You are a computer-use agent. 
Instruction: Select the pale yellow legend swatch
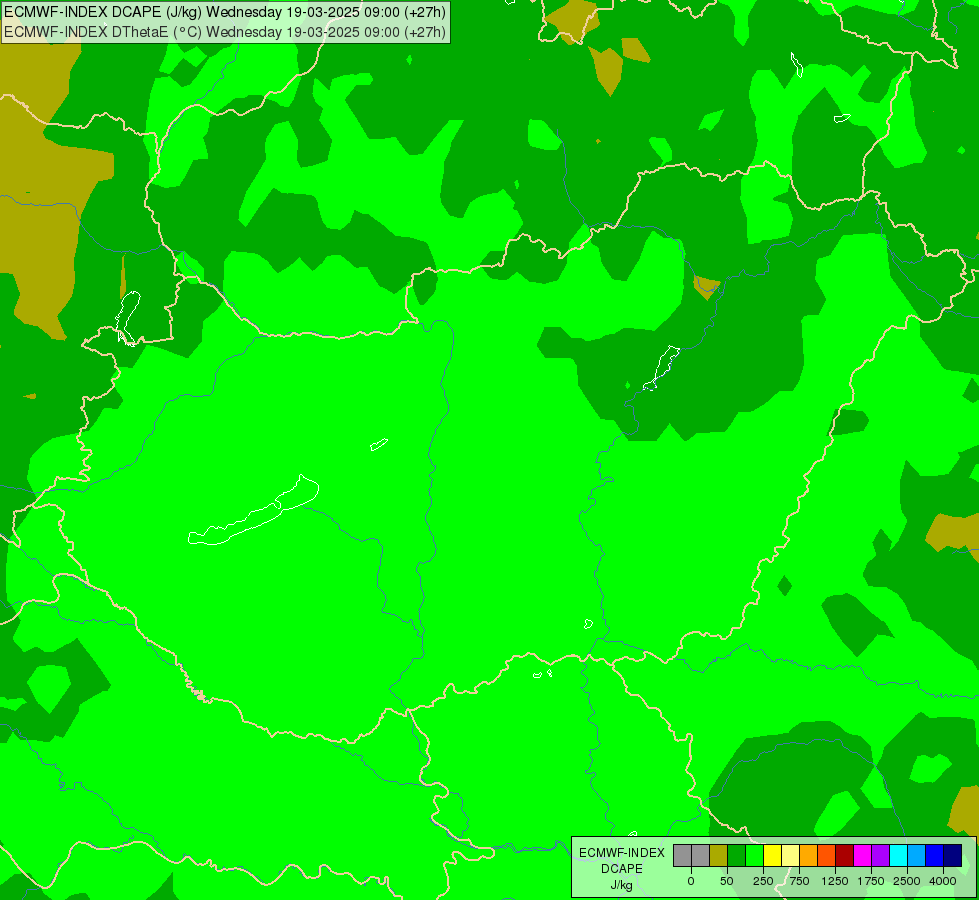click(791, 856)
